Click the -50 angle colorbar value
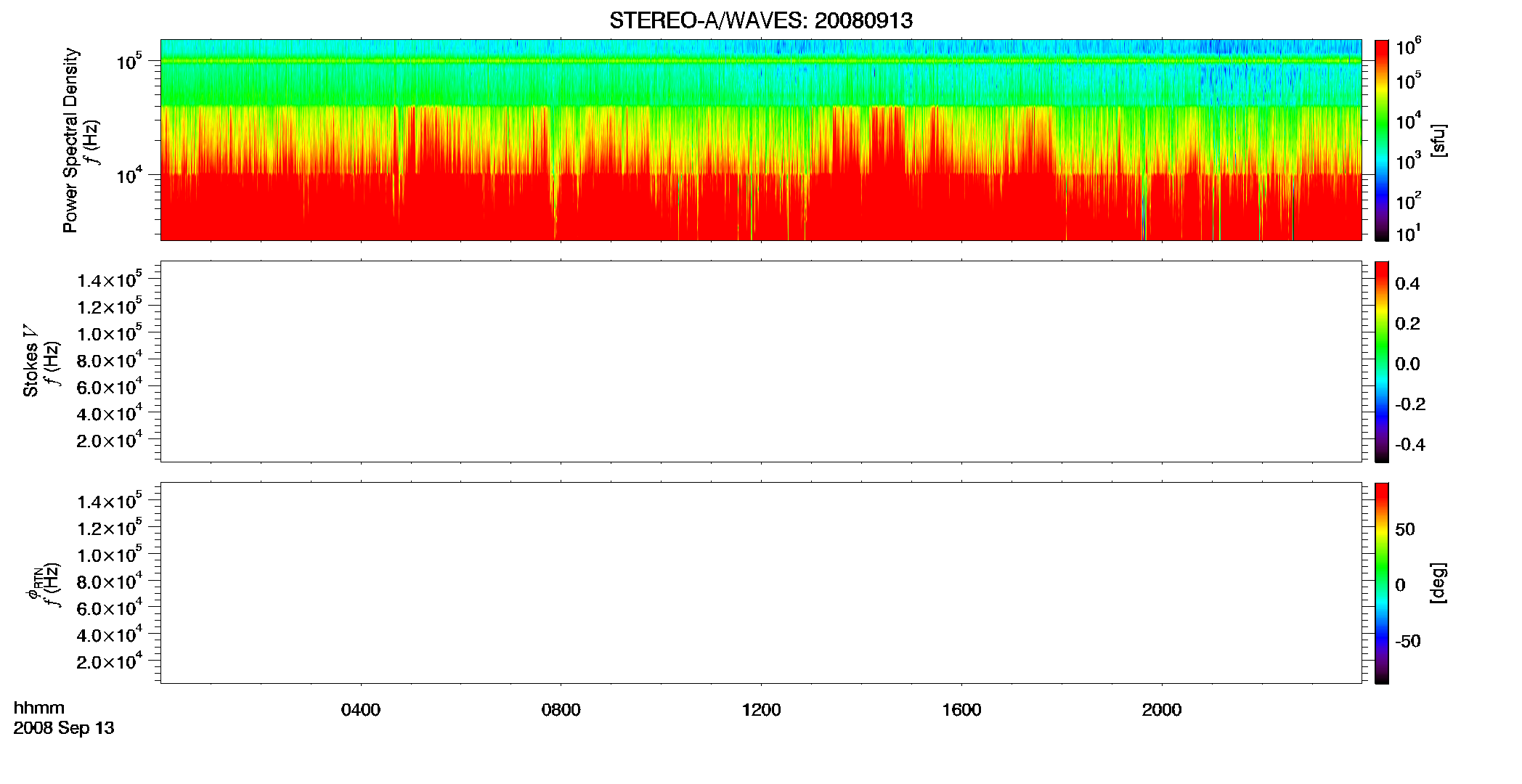The height and width of the screenshot is (784, 1522). pyautogui.click(x=1408, y=642)
